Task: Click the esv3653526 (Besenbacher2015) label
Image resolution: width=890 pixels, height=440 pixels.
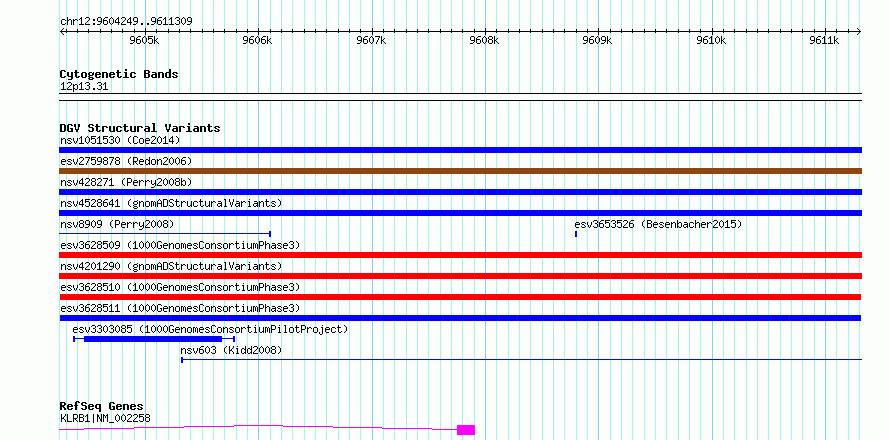Action: [658, 224]
